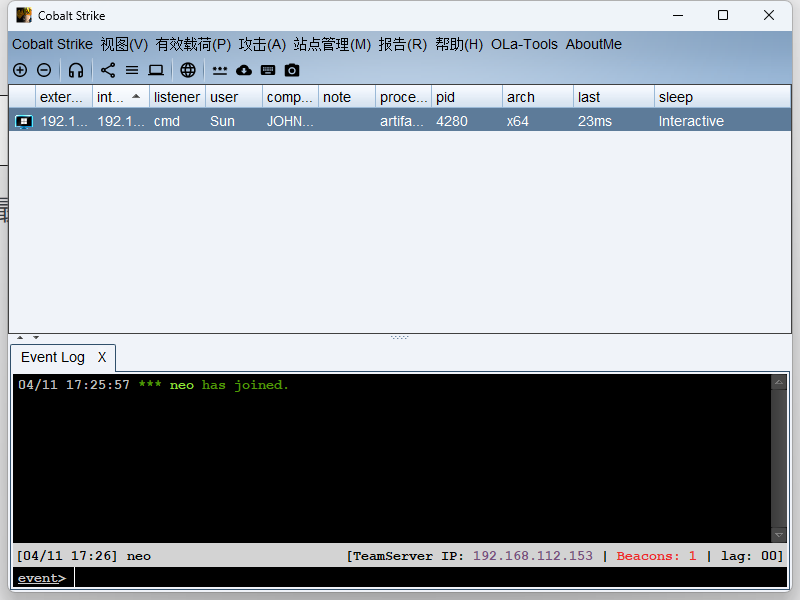
Task: Sort sessions by arch column
Action: [x=538, y=97]
